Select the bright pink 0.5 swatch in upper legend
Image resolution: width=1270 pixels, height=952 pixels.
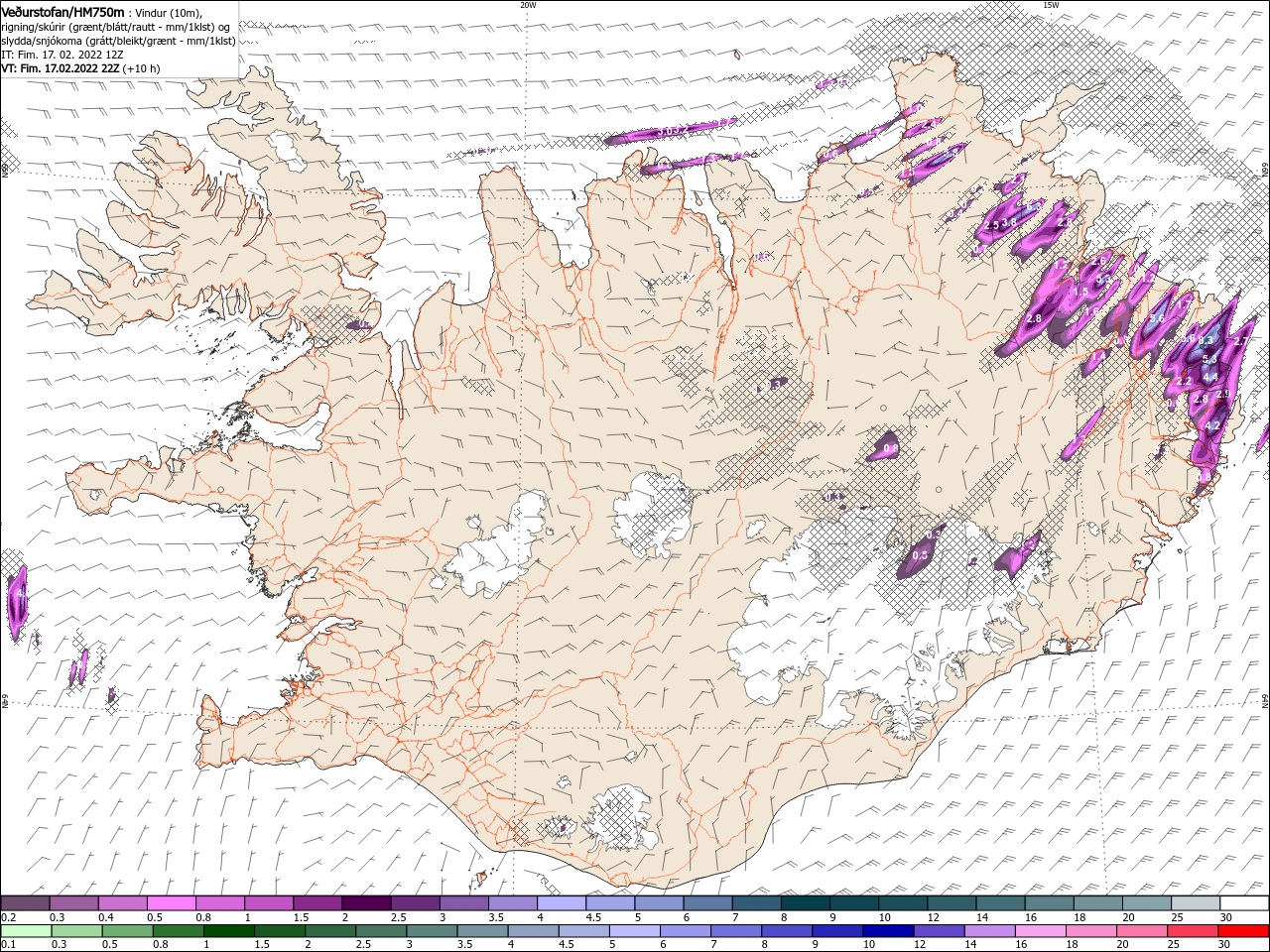(x=171, y=903)
